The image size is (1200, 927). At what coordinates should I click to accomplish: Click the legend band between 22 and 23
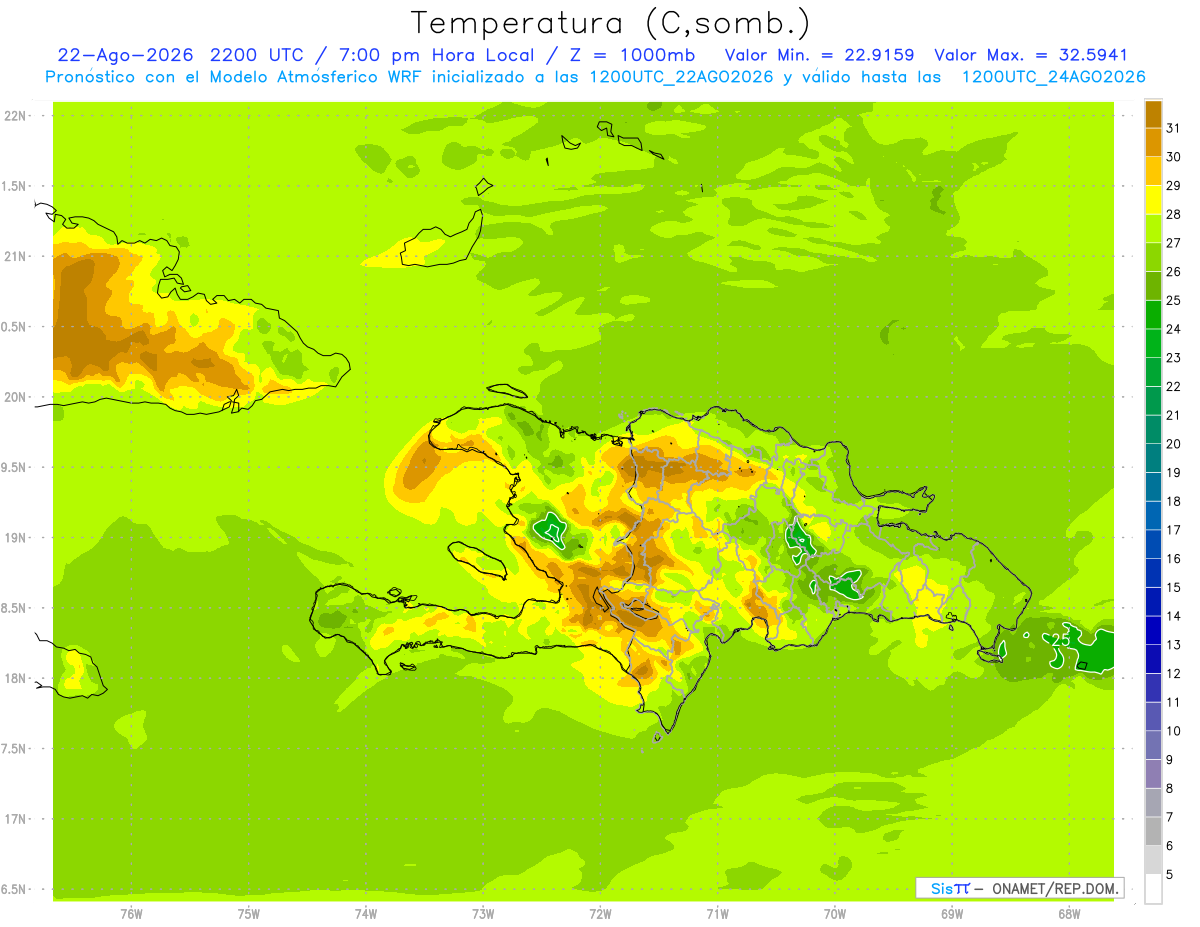1153,371
